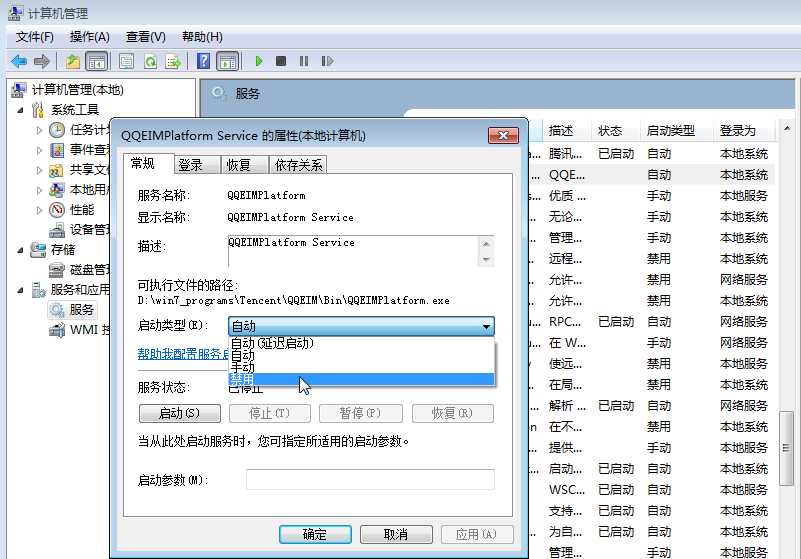The width and height of the screenshot is (801, 559).
Task: Click the Forward arrow toolbar icon
Action: point(42,62)
